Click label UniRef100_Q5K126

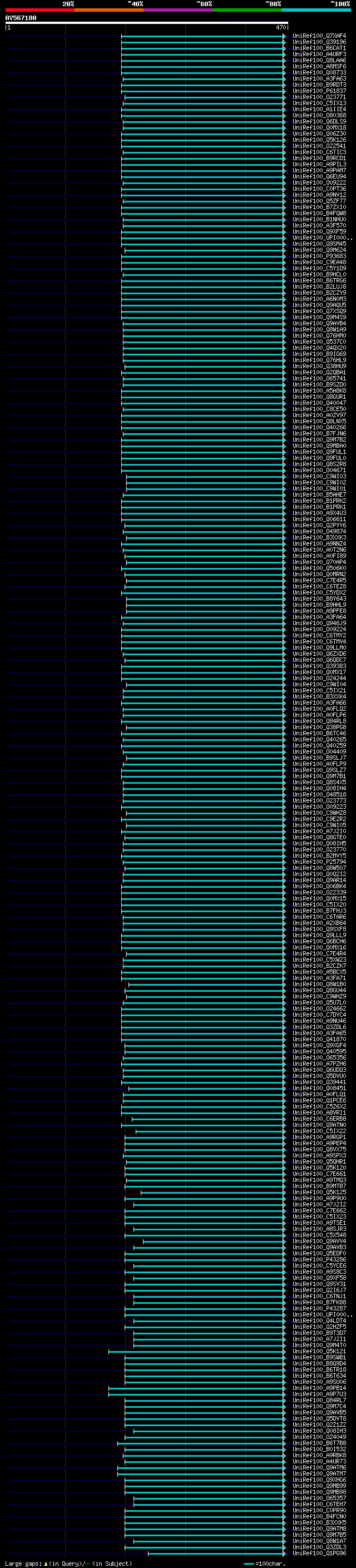[319, 140]
